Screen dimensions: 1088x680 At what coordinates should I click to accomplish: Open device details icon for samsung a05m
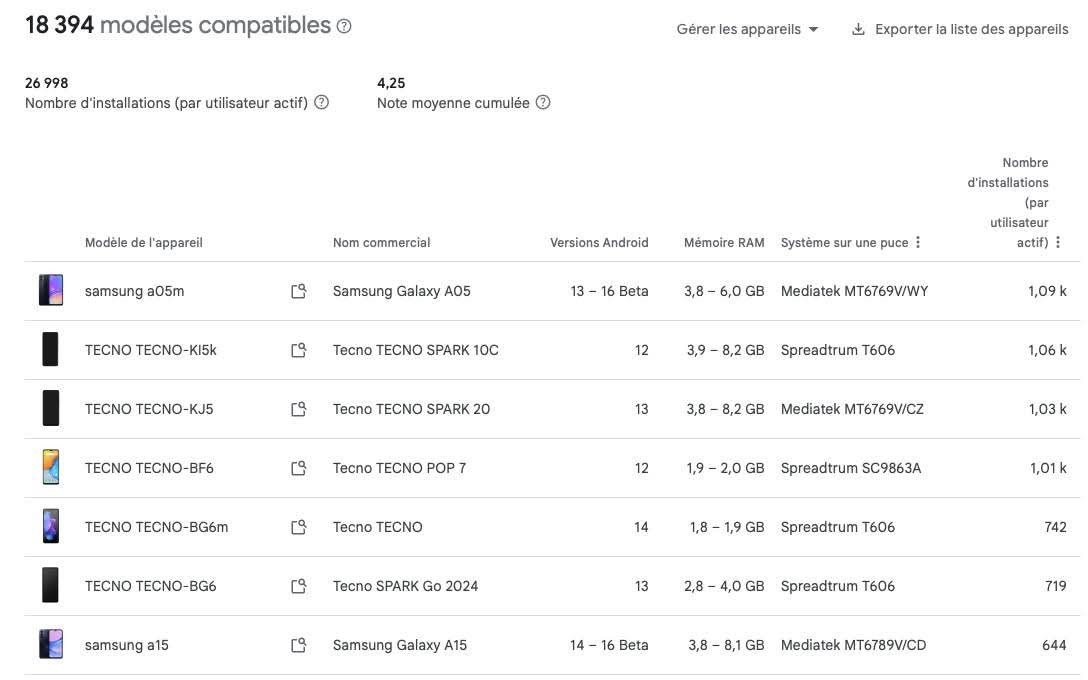[298, 291]
